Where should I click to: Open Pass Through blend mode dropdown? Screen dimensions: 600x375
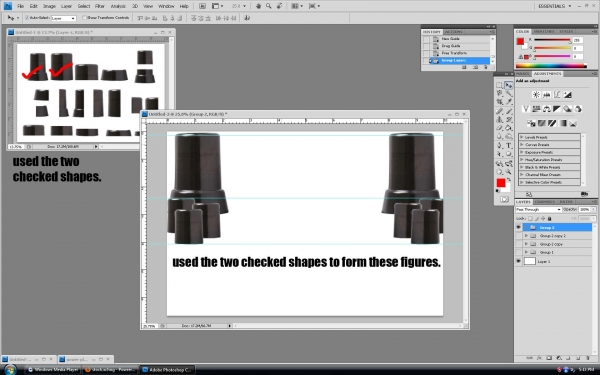pos(538,210)
